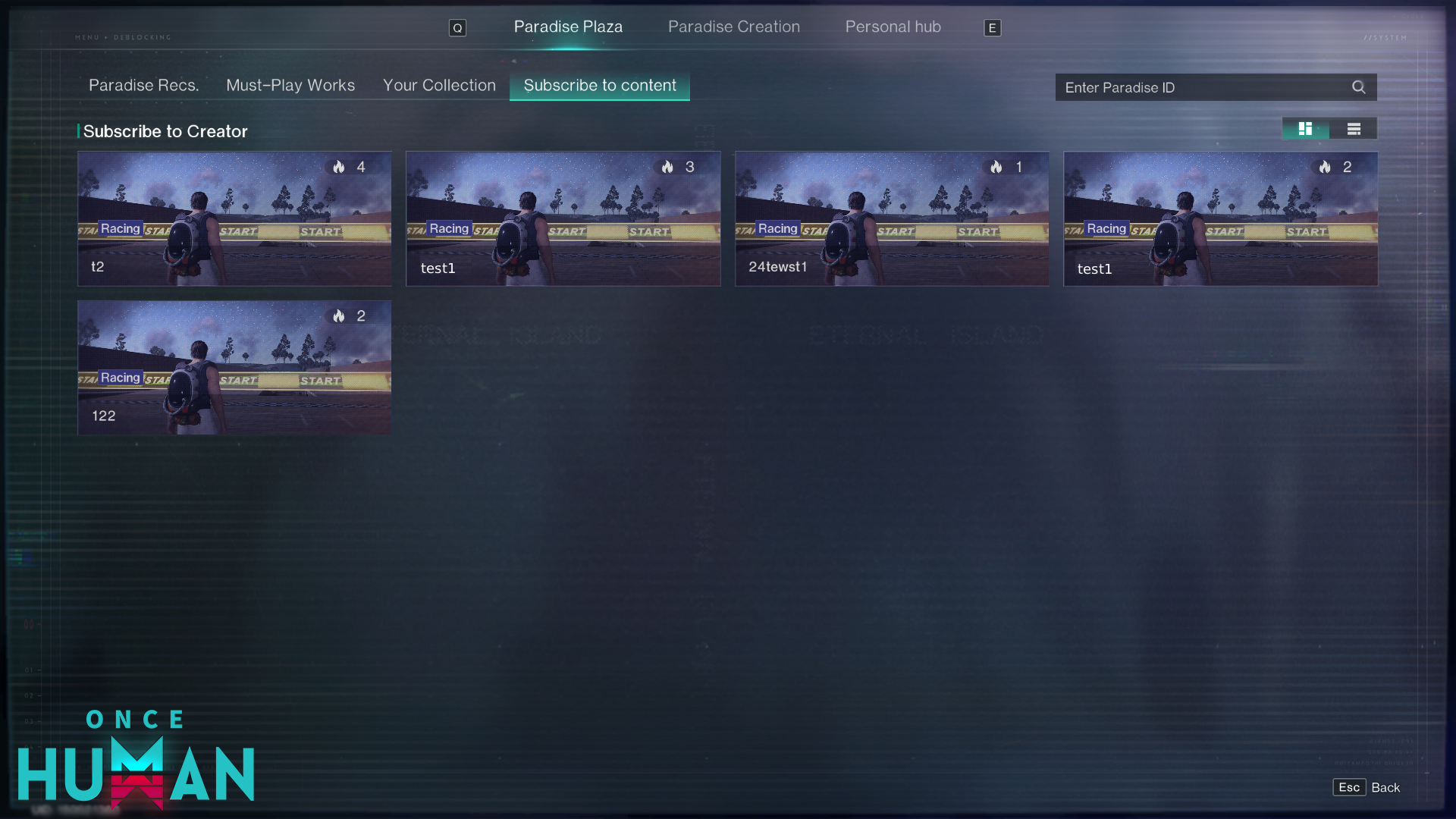This screenshot has width=1456, height=819.
Task: Open the Paradise Creation tab
Action: coord(733,27)
